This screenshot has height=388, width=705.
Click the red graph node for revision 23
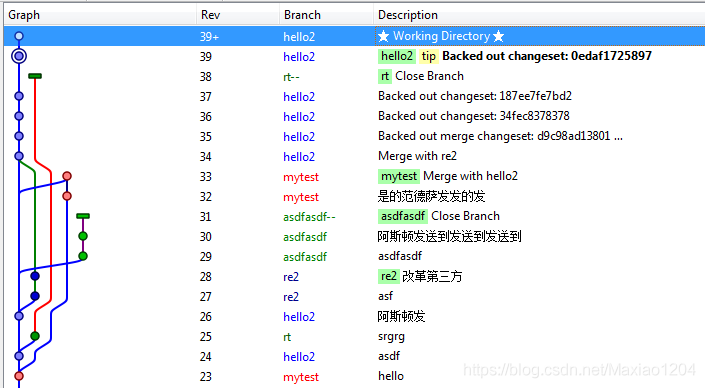(19, 376)
